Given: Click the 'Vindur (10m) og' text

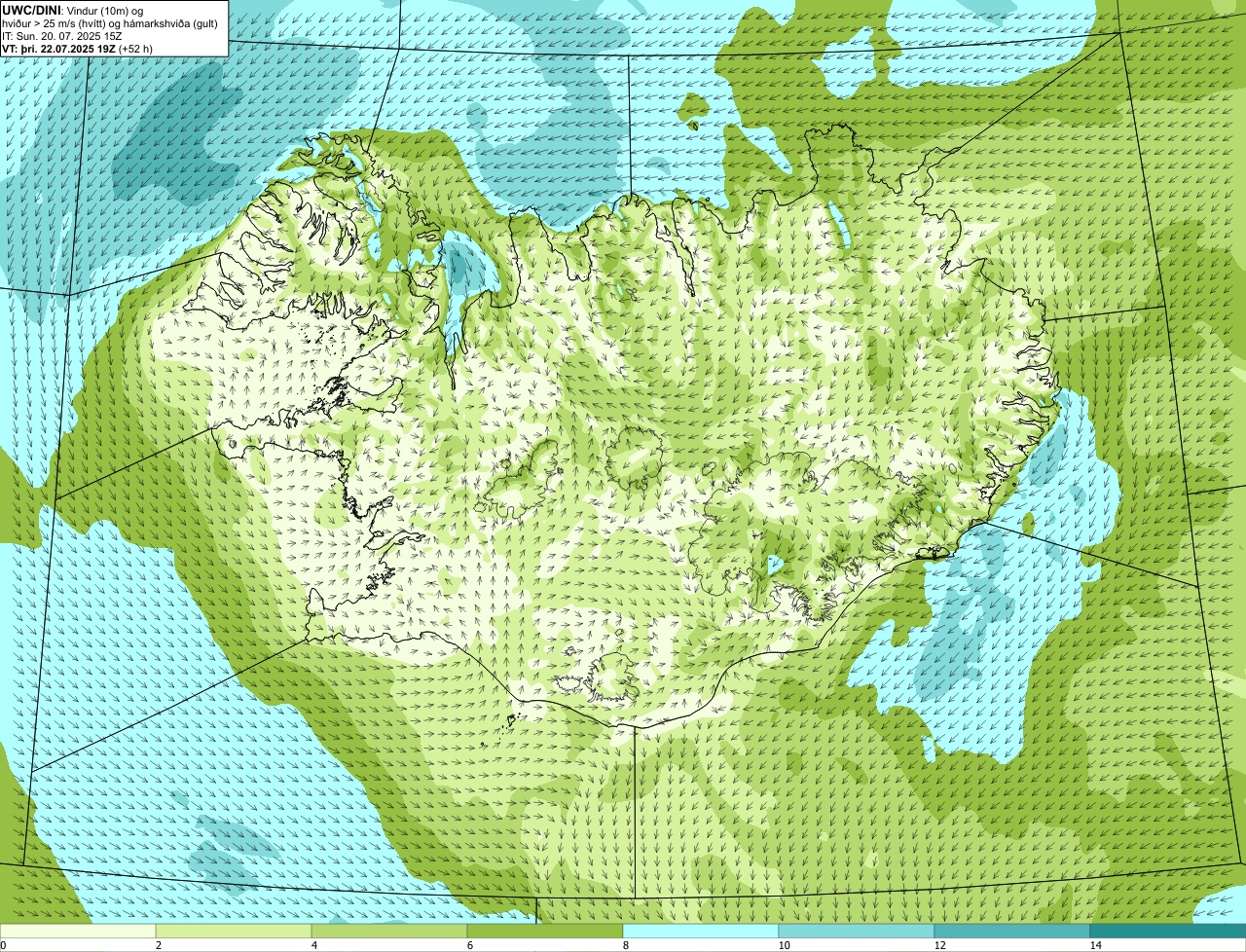Looking at the screenshot, I should [105, 10].
